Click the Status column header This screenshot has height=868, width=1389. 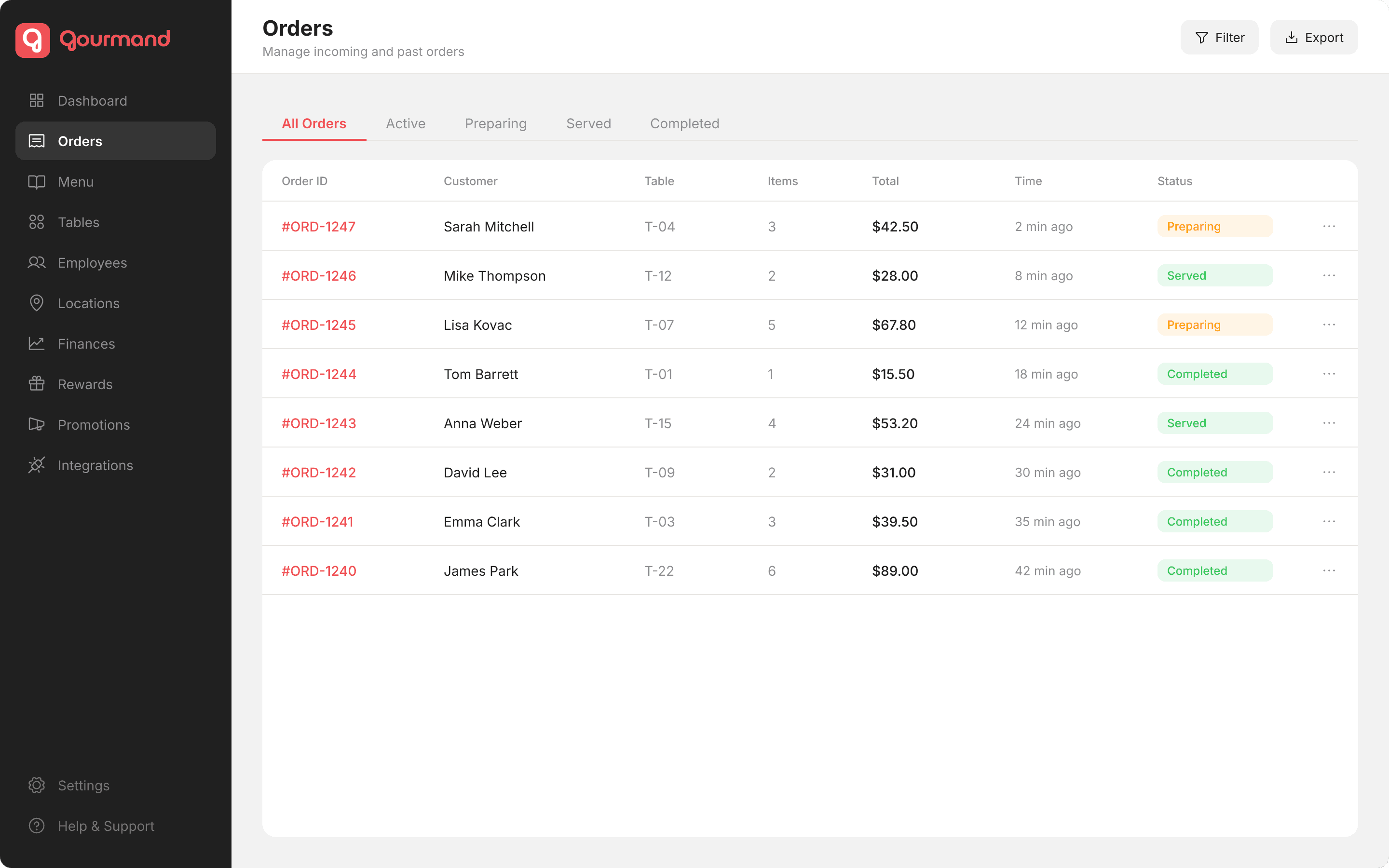(1174, 181)
